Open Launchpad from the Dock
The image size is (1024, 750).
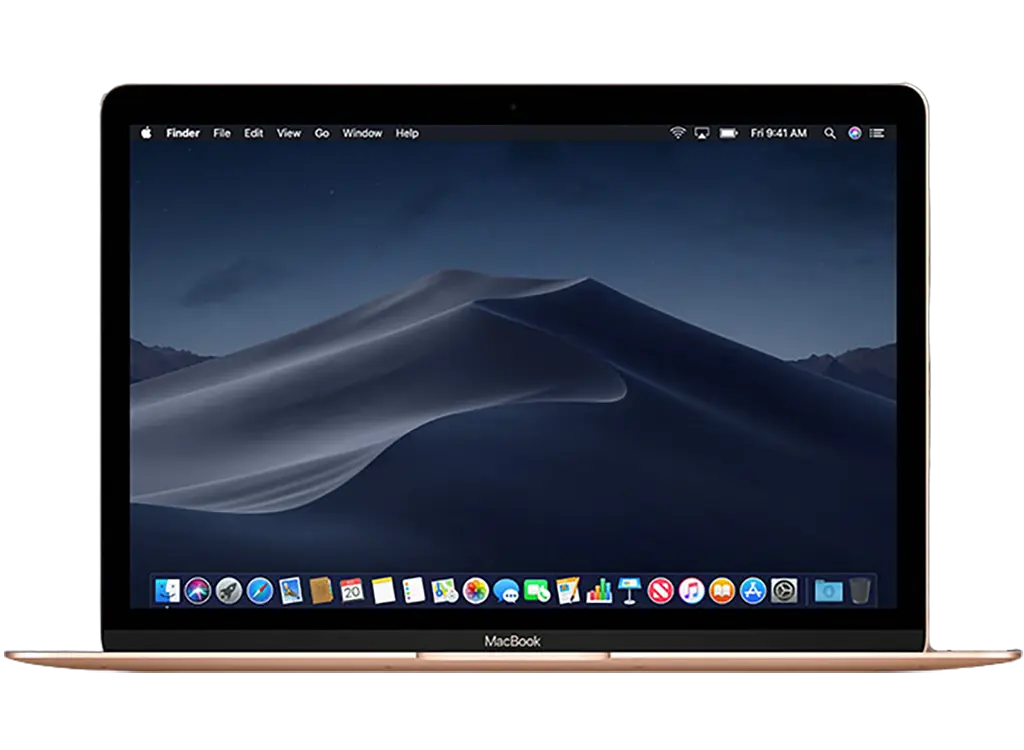(x=227, y=592)
